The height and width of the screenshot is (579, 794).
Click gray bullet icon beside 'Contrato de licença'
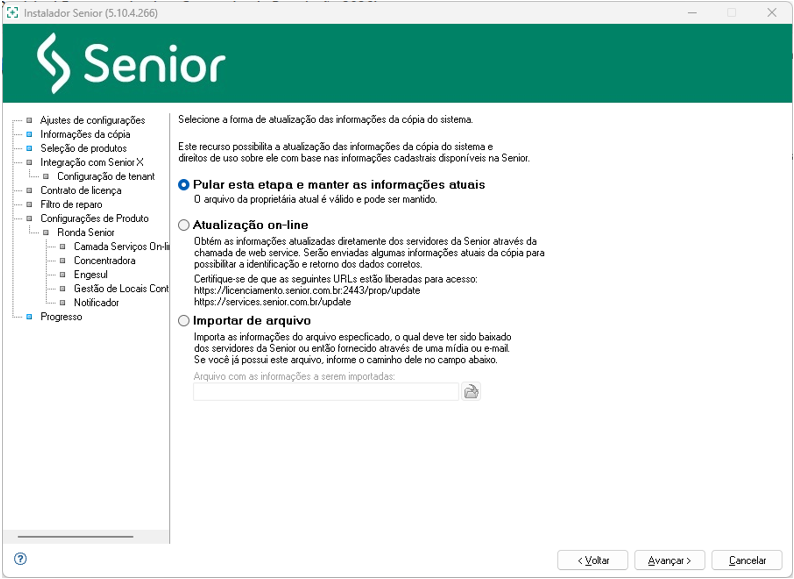pyautogui.click(x=29, y=190)
